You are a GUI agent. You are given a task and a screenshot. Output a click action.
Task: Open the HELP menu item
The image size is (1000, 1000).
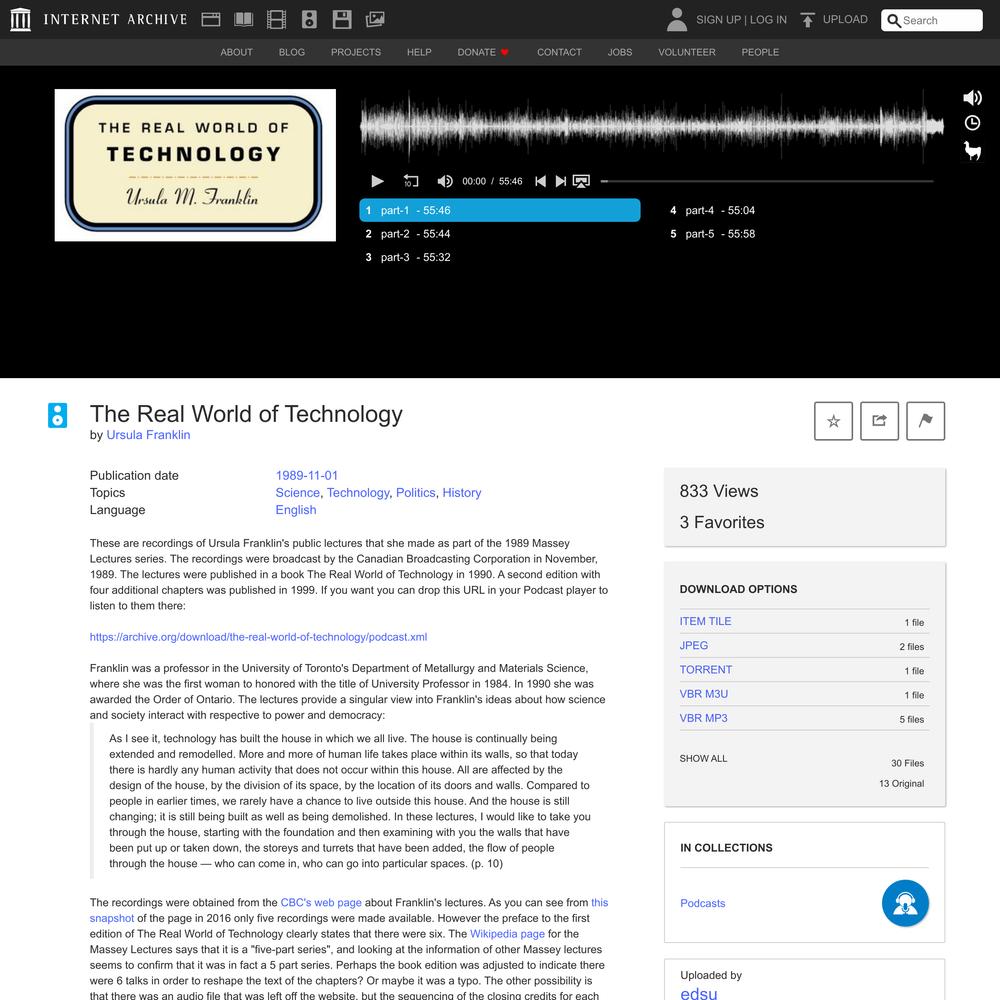[x=419, y=52]
